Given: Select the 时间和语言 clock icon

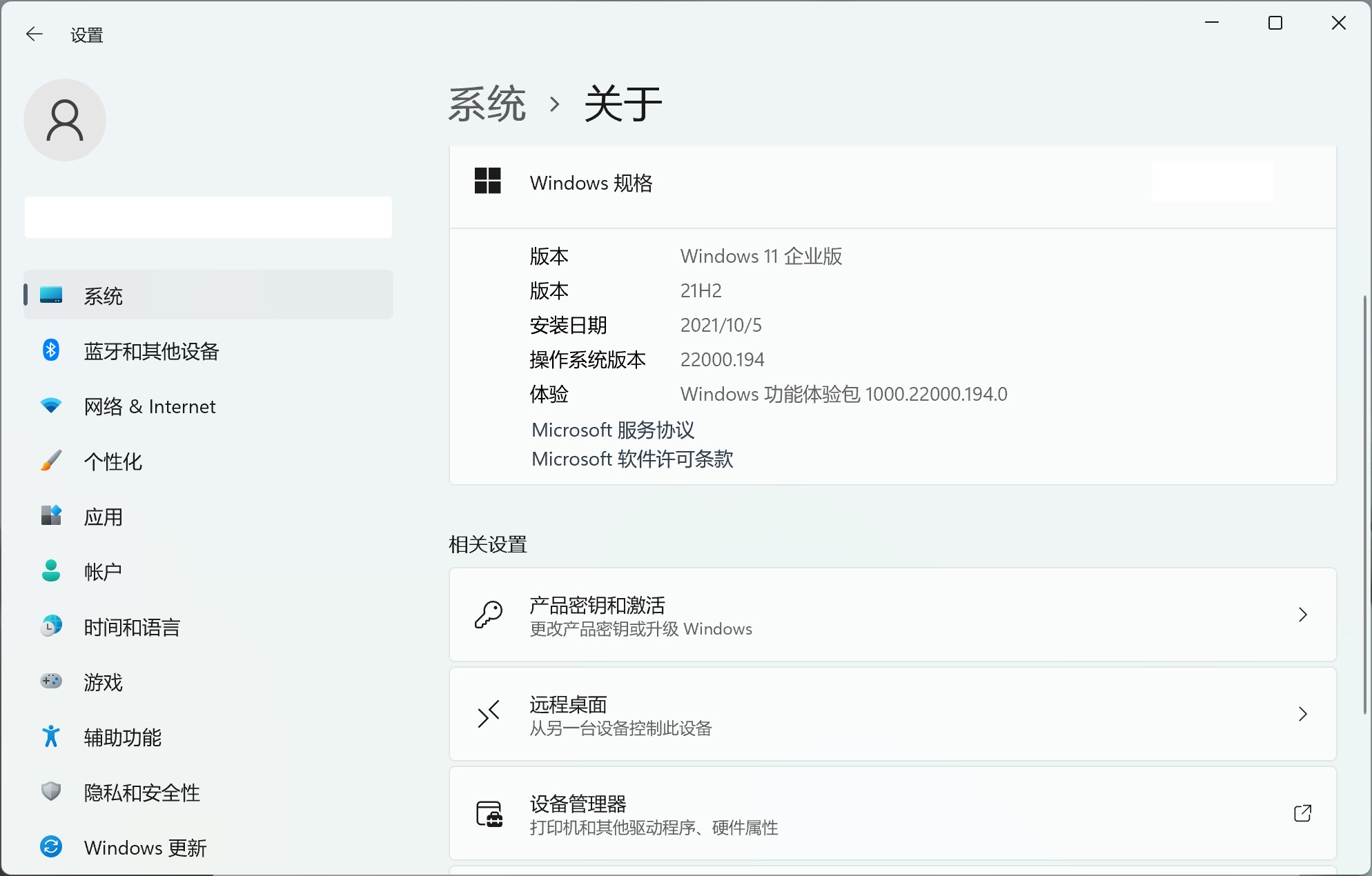Looking at the screenshot, I should click(50, 626).
